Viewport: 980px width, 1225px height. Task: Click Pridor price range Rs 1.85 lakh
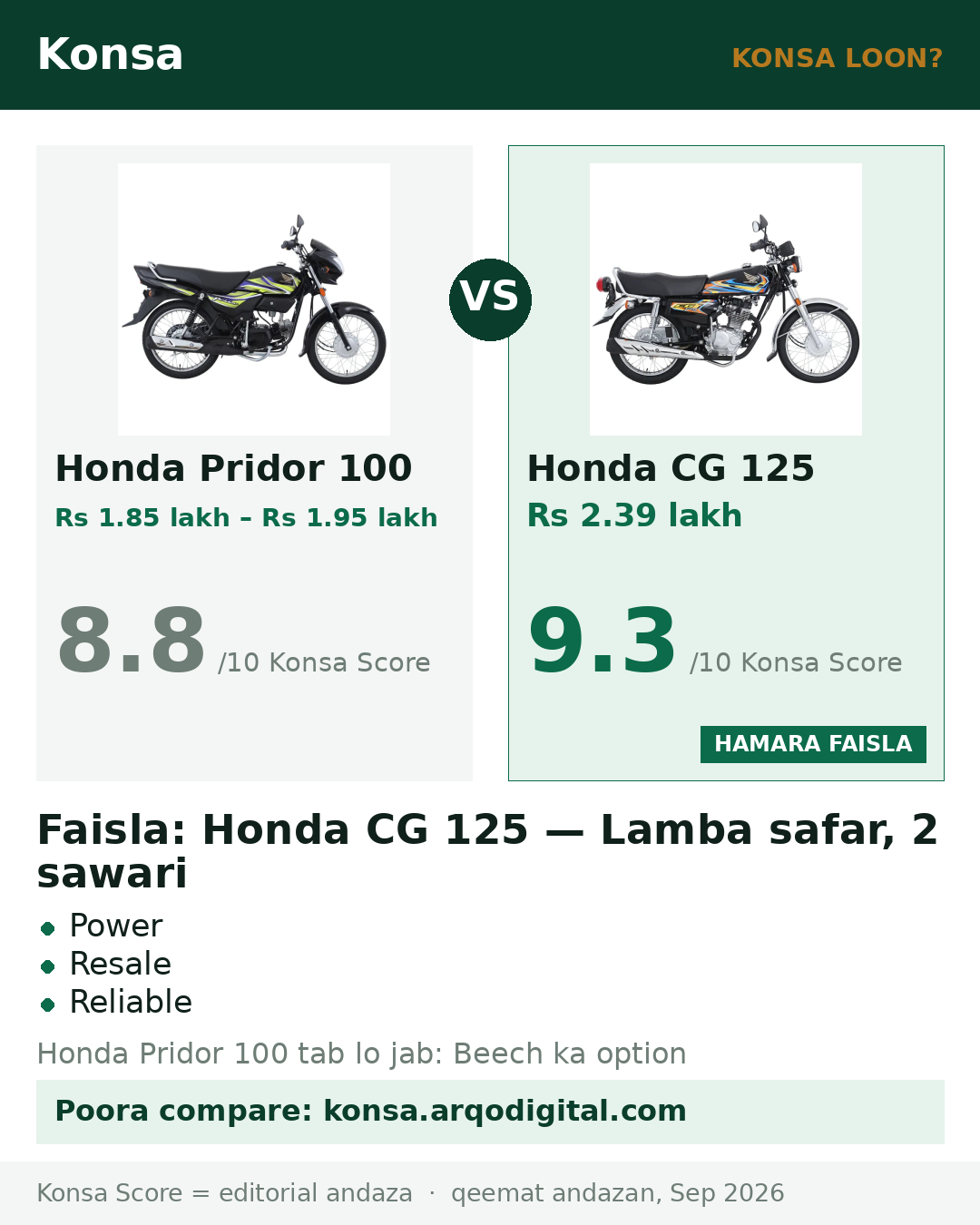coord(246,517)
